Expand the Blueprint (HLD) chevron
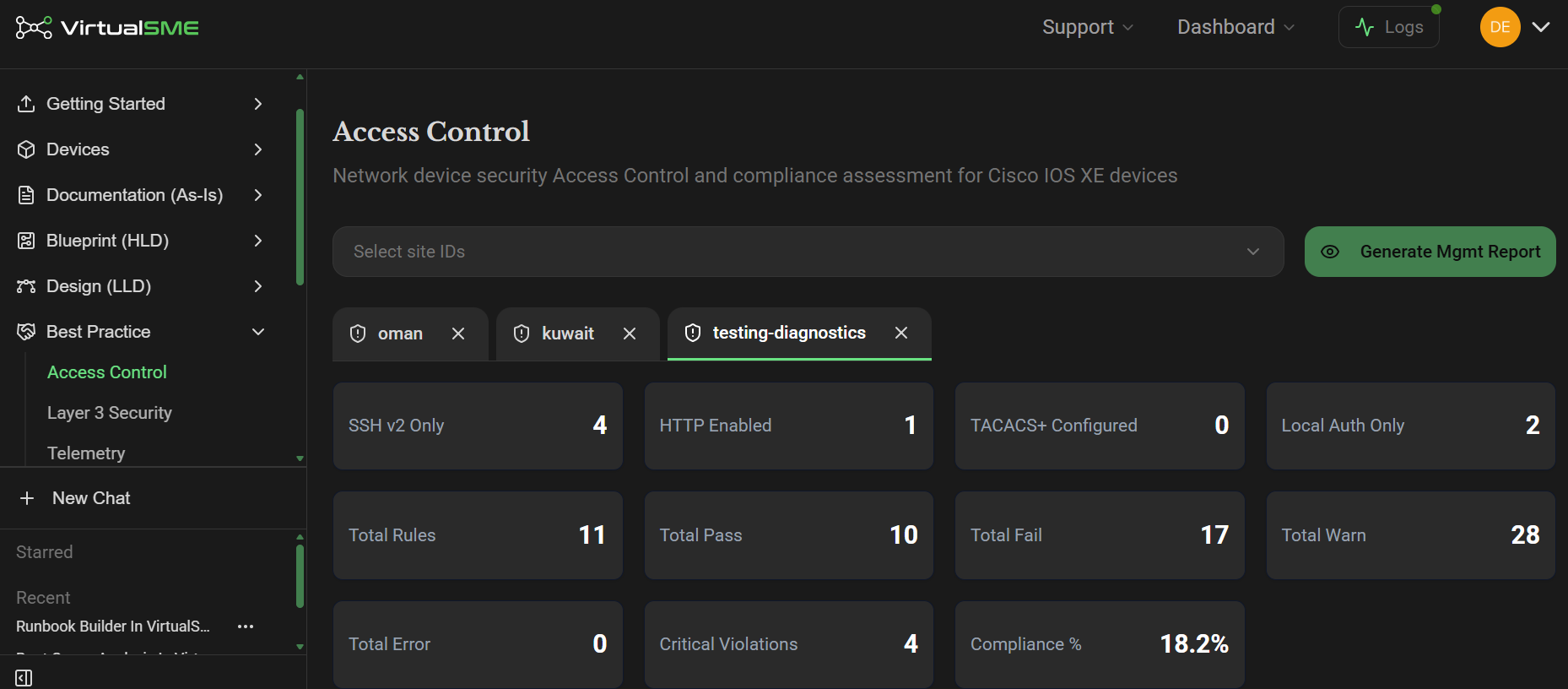 click(258, 241)
